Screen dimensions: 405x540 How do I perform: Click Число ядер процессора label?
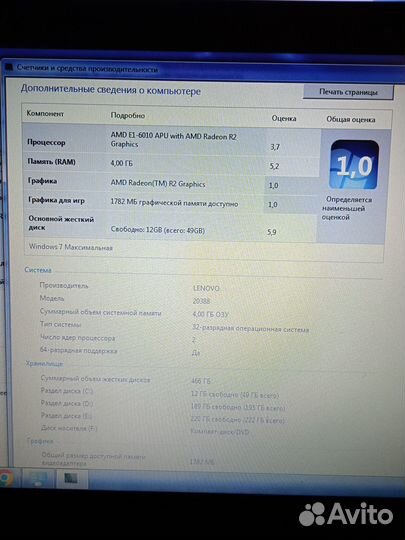[77, 338]
